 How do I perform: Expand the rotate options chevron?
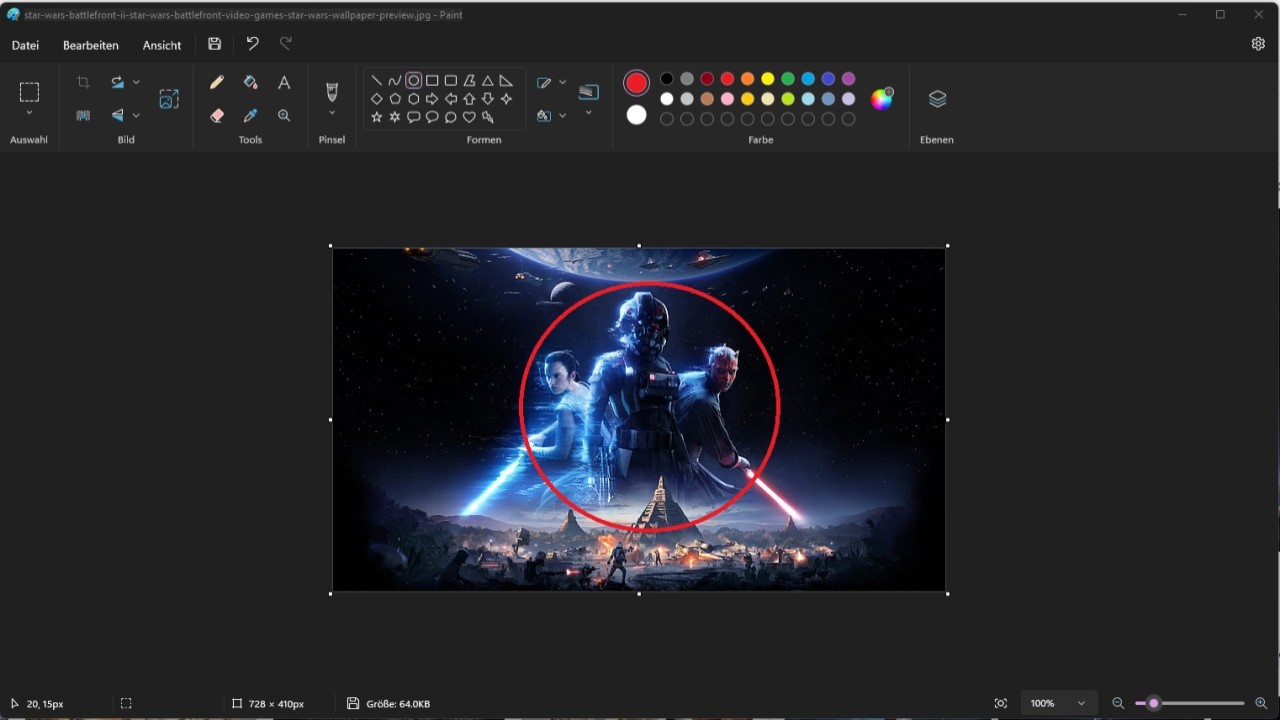click(136, 82)
